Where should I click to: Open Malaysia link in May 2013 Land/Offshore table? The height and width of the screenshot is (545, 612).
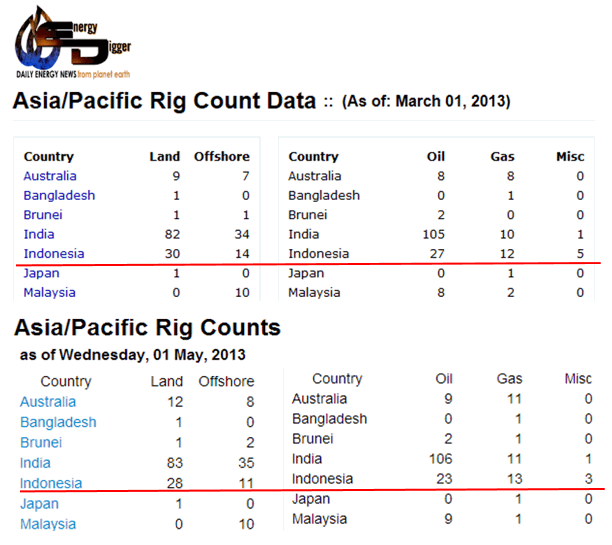click(48, 524)
